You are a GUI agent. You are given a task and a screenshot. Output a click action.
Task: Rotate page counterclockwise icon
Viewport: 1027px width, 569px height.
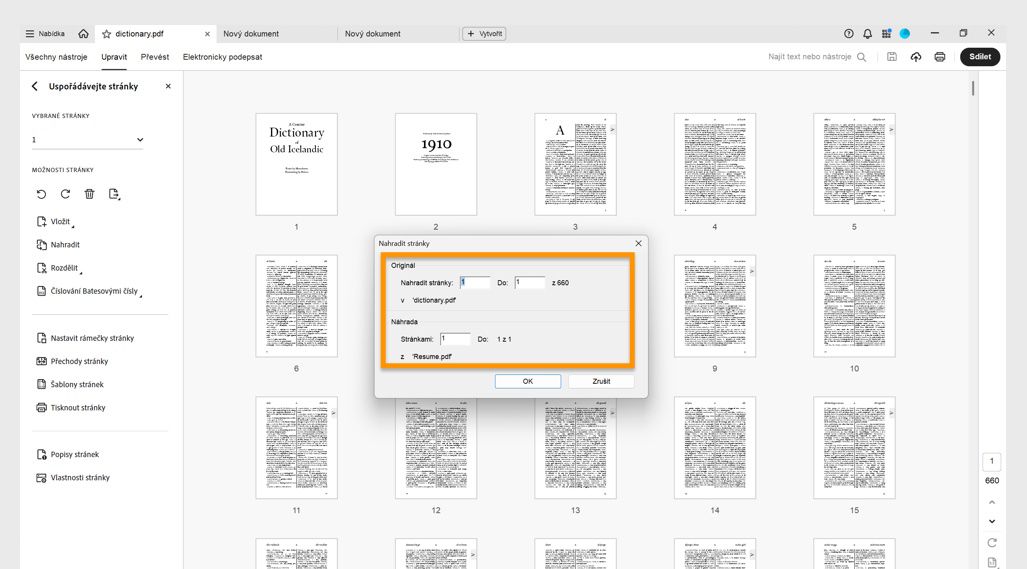(41, 194)
